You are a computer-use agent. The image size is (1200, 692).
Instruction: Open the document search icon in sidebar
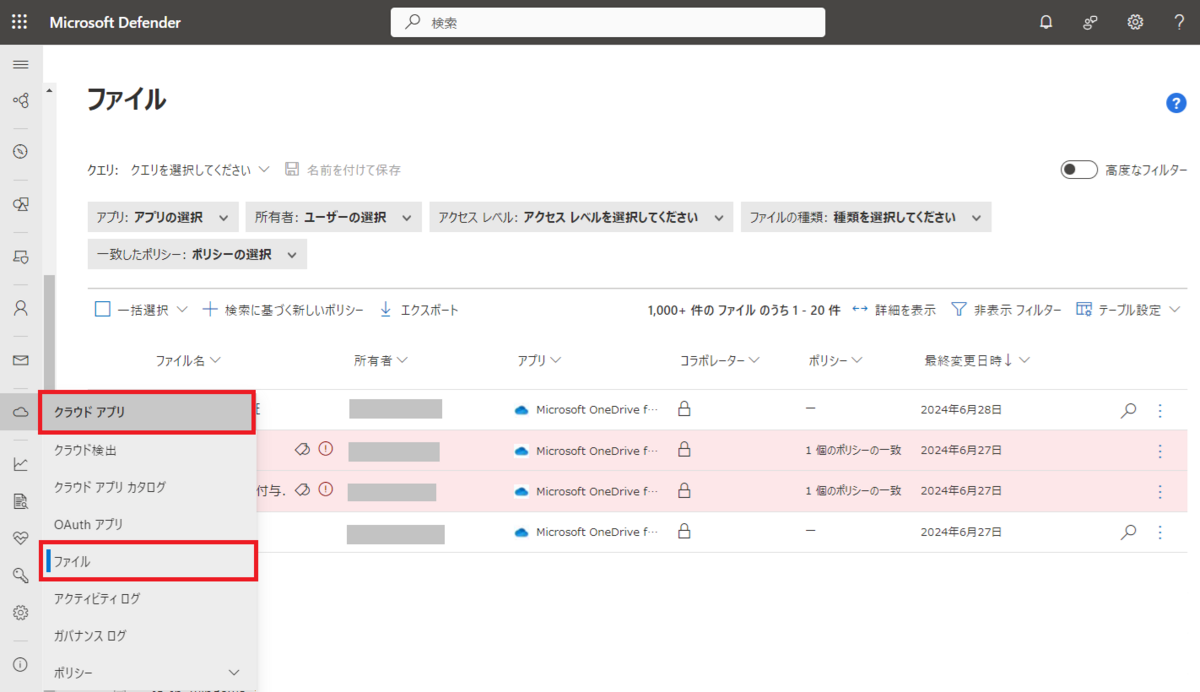click(20, 501)
